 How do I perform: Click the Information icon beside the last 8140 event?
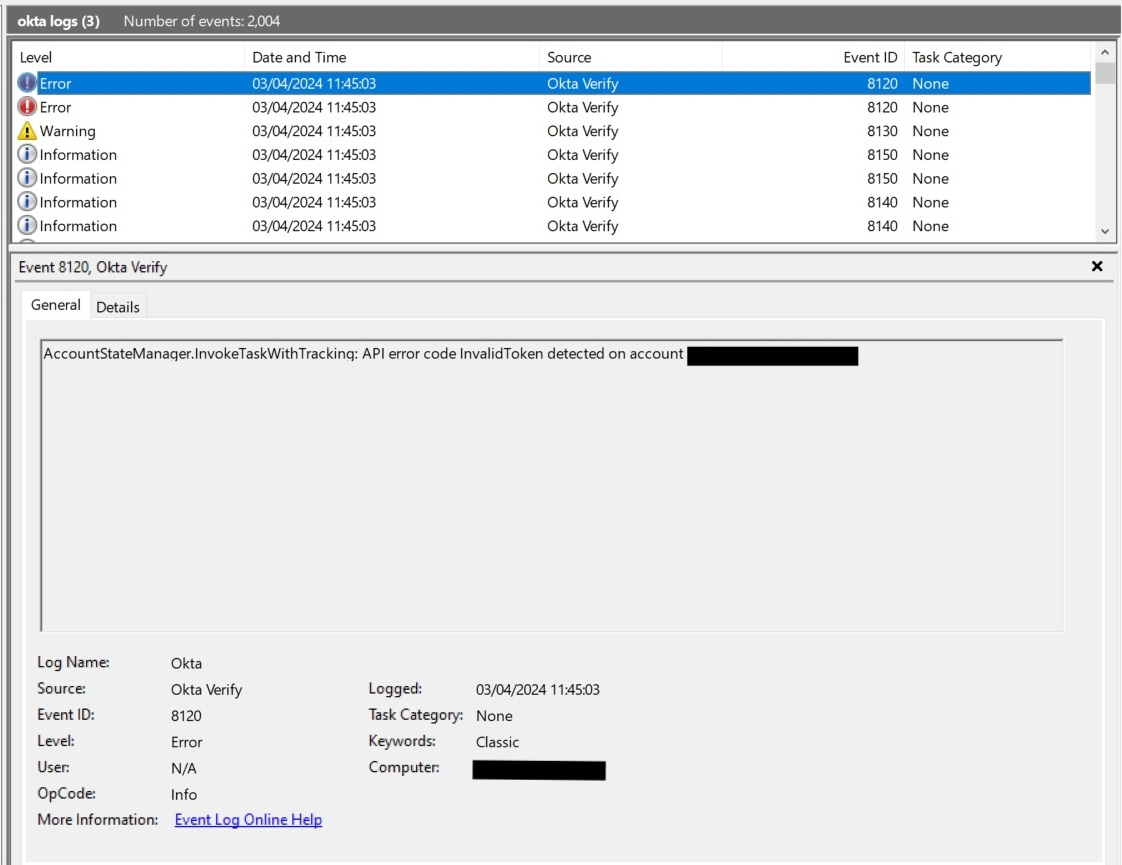(28, 226)
